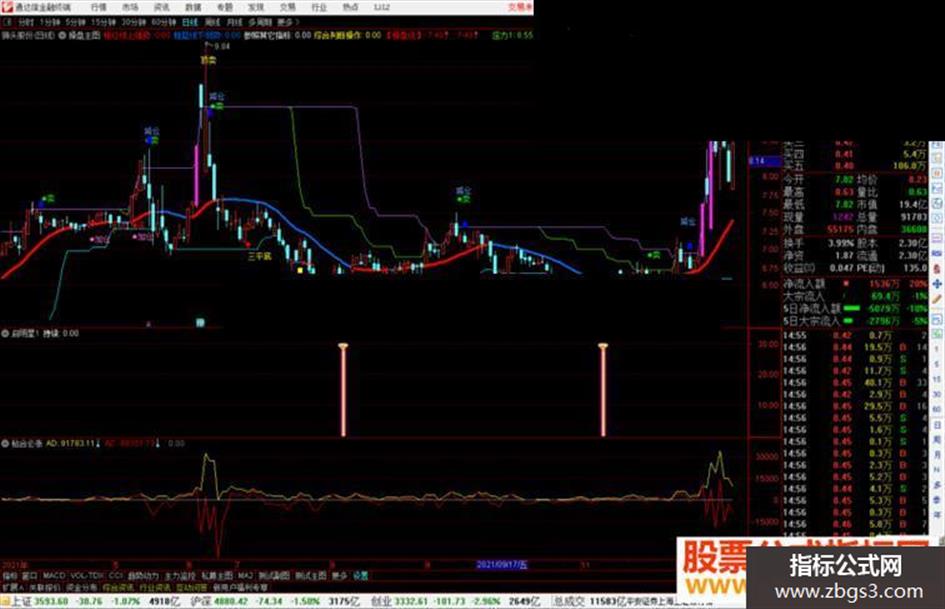Apply the 趋势动力 indicator
Viewport: 945px width, 609px height.
[143, 576]
